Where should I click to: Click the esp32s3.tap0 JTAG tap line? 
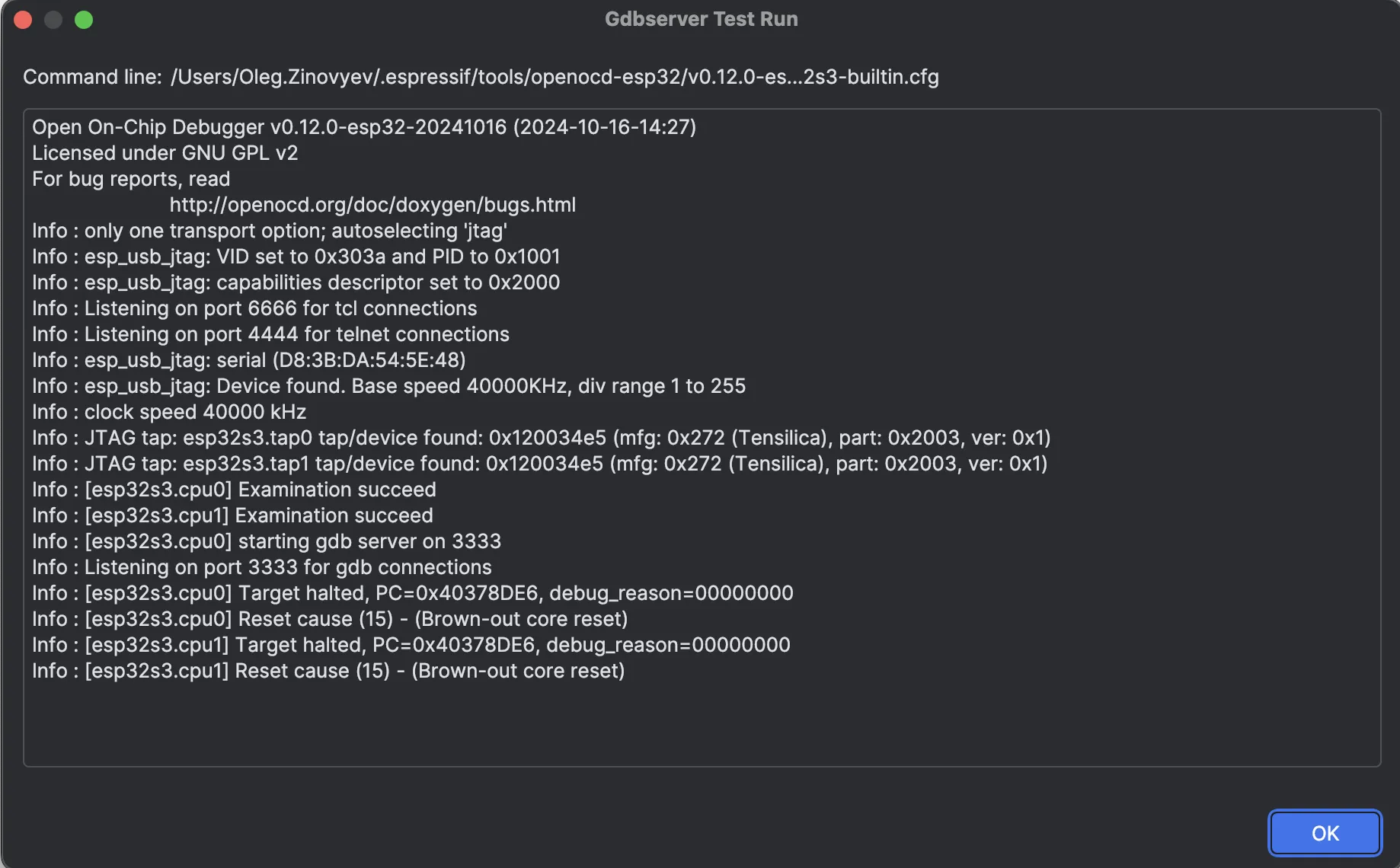[x=541, y=438]
